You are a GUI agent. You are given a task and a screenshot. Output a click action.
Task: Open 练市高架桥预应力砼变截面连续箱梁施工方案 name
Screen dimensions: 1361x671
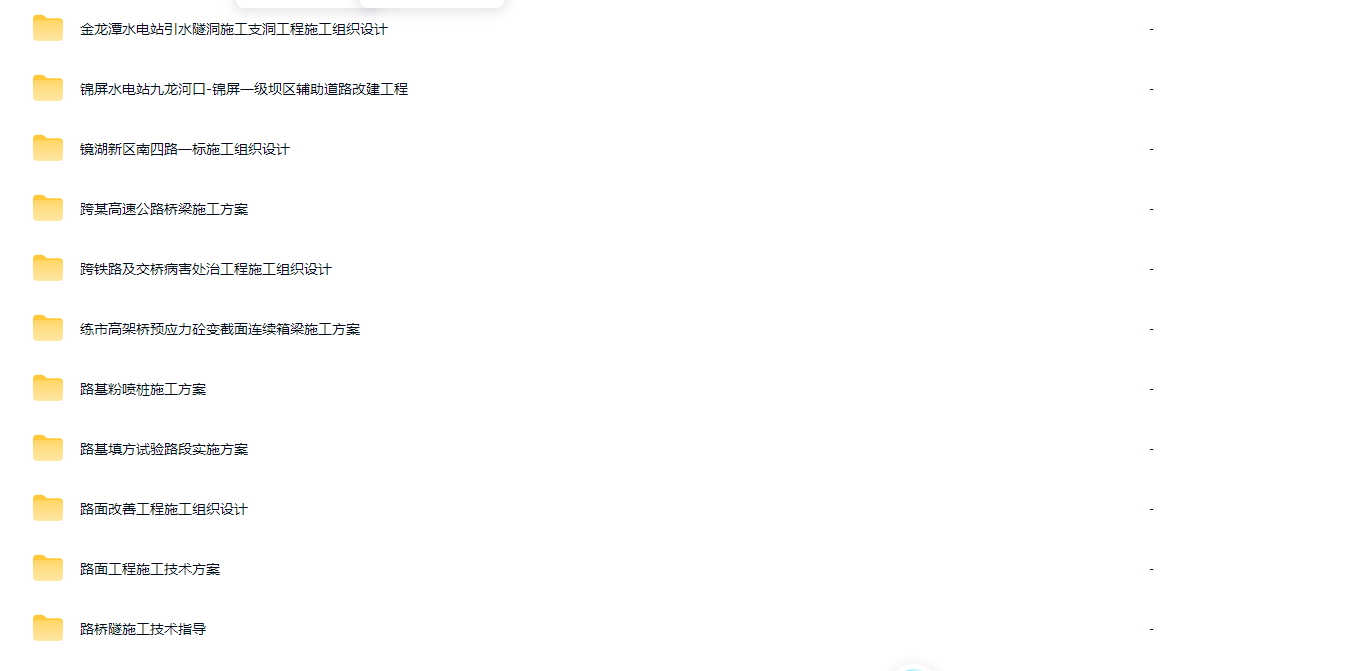(x=220, y=330)
